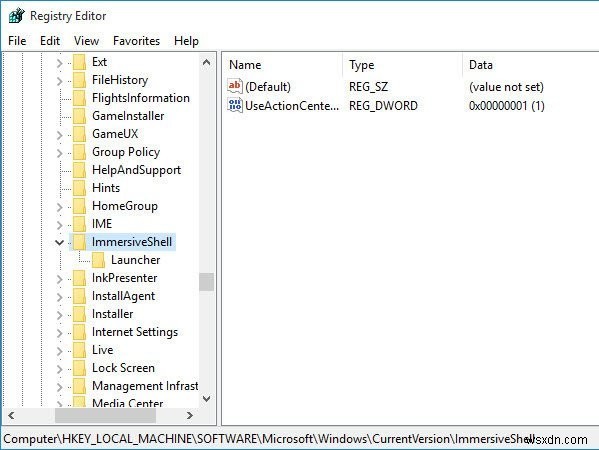Image resolution: width=599 pixels, height=450 pixels.
Task: Click the 0x00000001 (1) data cell
Action: click(x=507, y=105)
